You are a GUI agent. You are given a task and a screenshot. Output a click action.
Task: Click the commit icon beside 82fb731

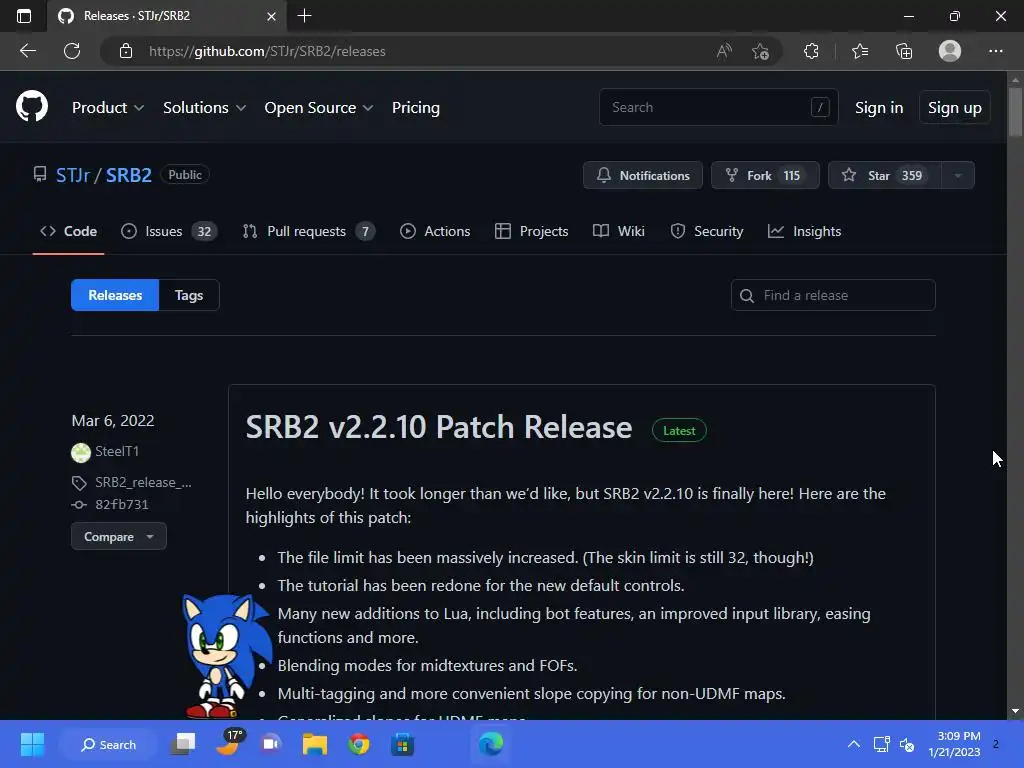click(79, 505)
